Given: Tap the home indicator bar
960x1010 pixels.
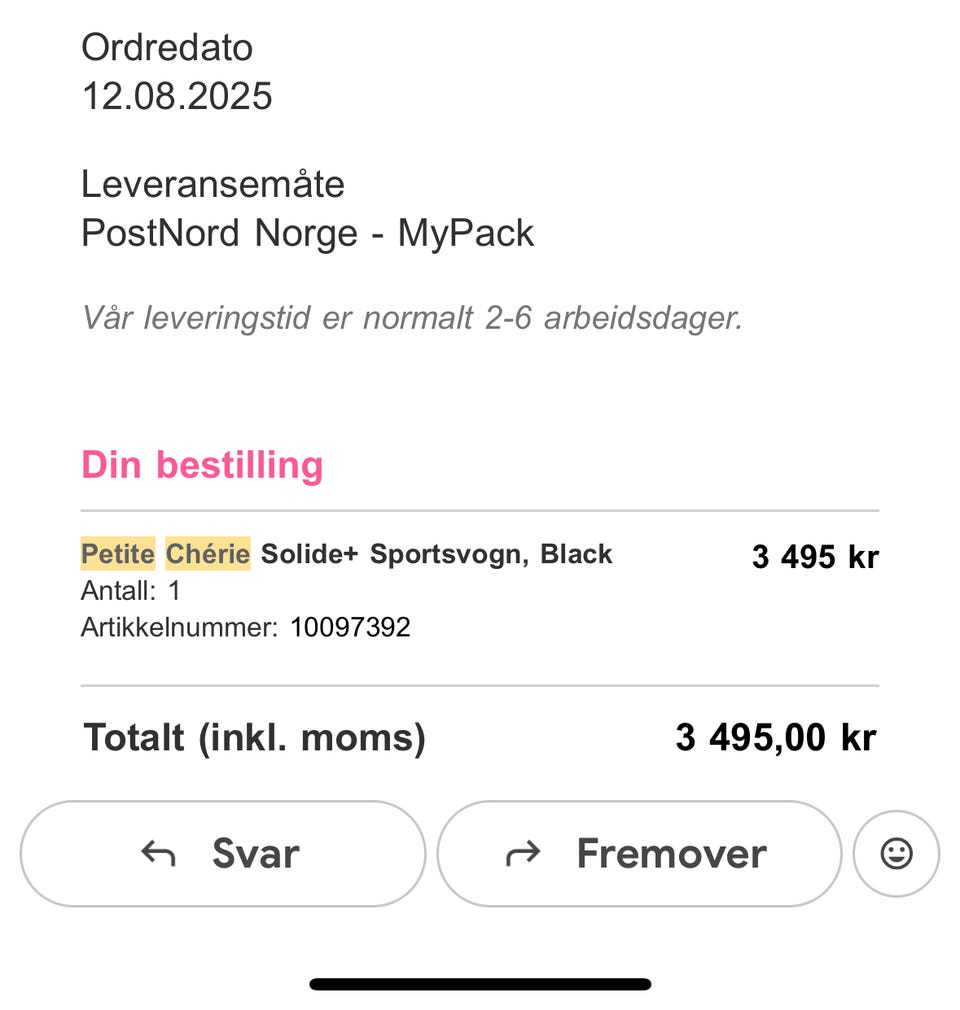Looking at the screenshot, I should coord(480,984).
